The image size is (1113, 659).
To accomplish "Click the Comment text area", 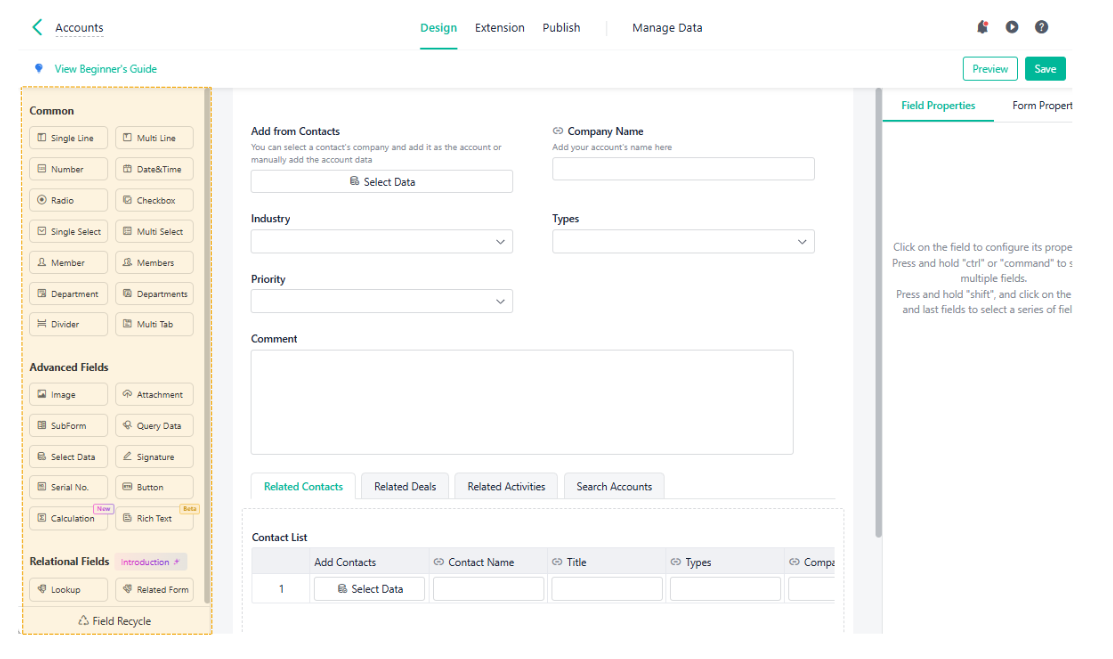I will click(522, 402).
